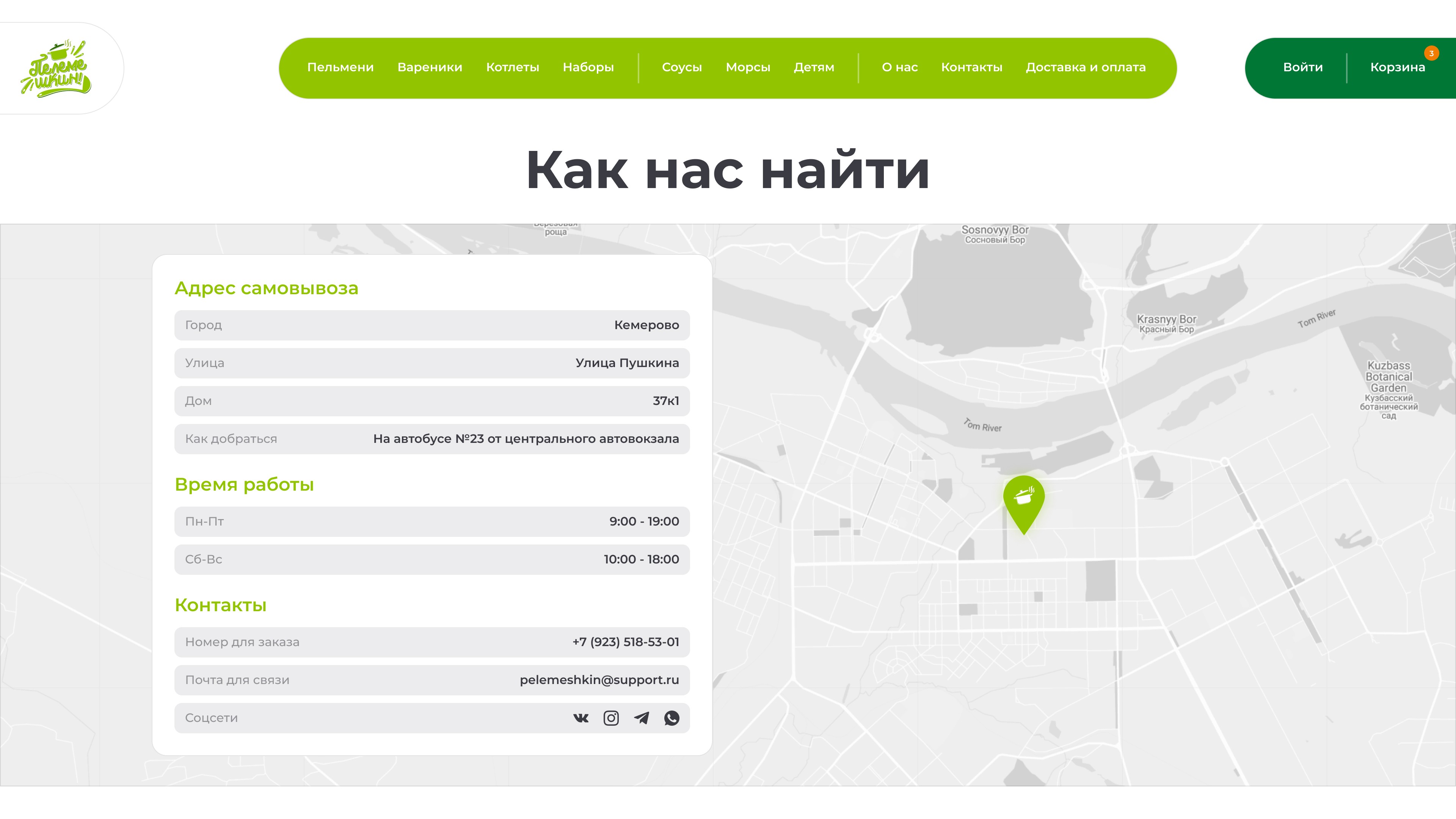1456x819 pixels.
Task: Open Доставка и оплата page
Action: 1086,67
